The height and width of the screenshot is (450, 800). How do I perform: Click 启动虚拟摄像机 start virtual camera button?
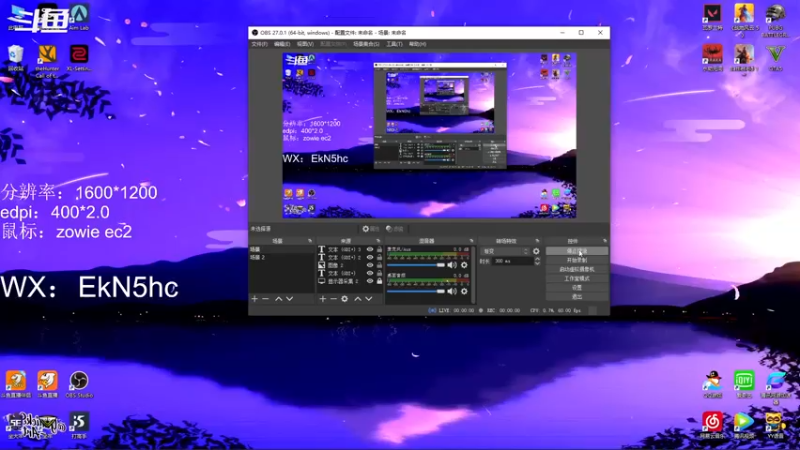point(577,269)
